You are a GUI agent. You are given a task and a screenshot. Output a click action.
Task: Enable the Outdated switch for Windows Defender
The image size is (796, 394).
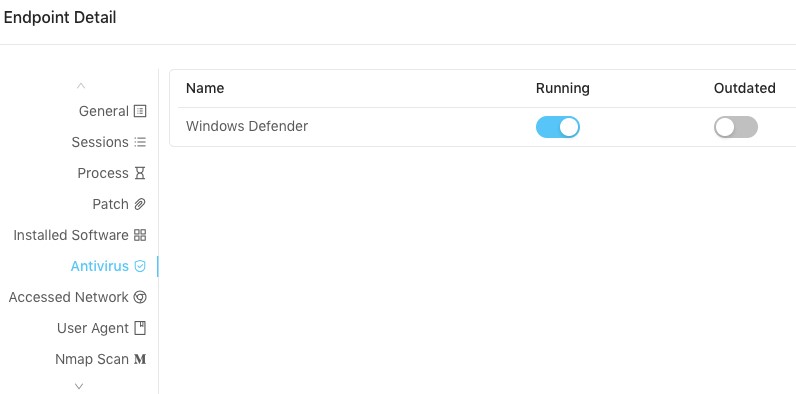pos(736,127)
